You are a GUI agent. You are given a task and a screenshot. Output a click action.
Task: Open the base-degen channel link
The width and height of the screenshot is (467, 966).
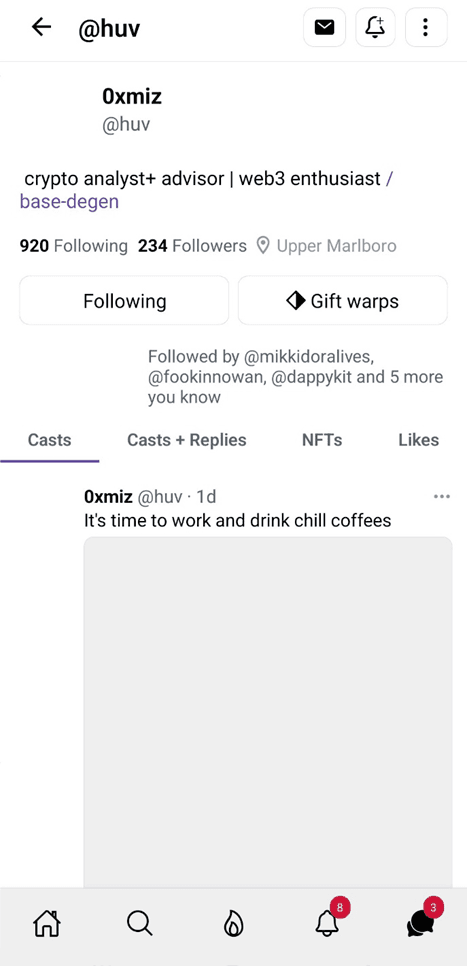pyautogui.click(x=69, y=201)
